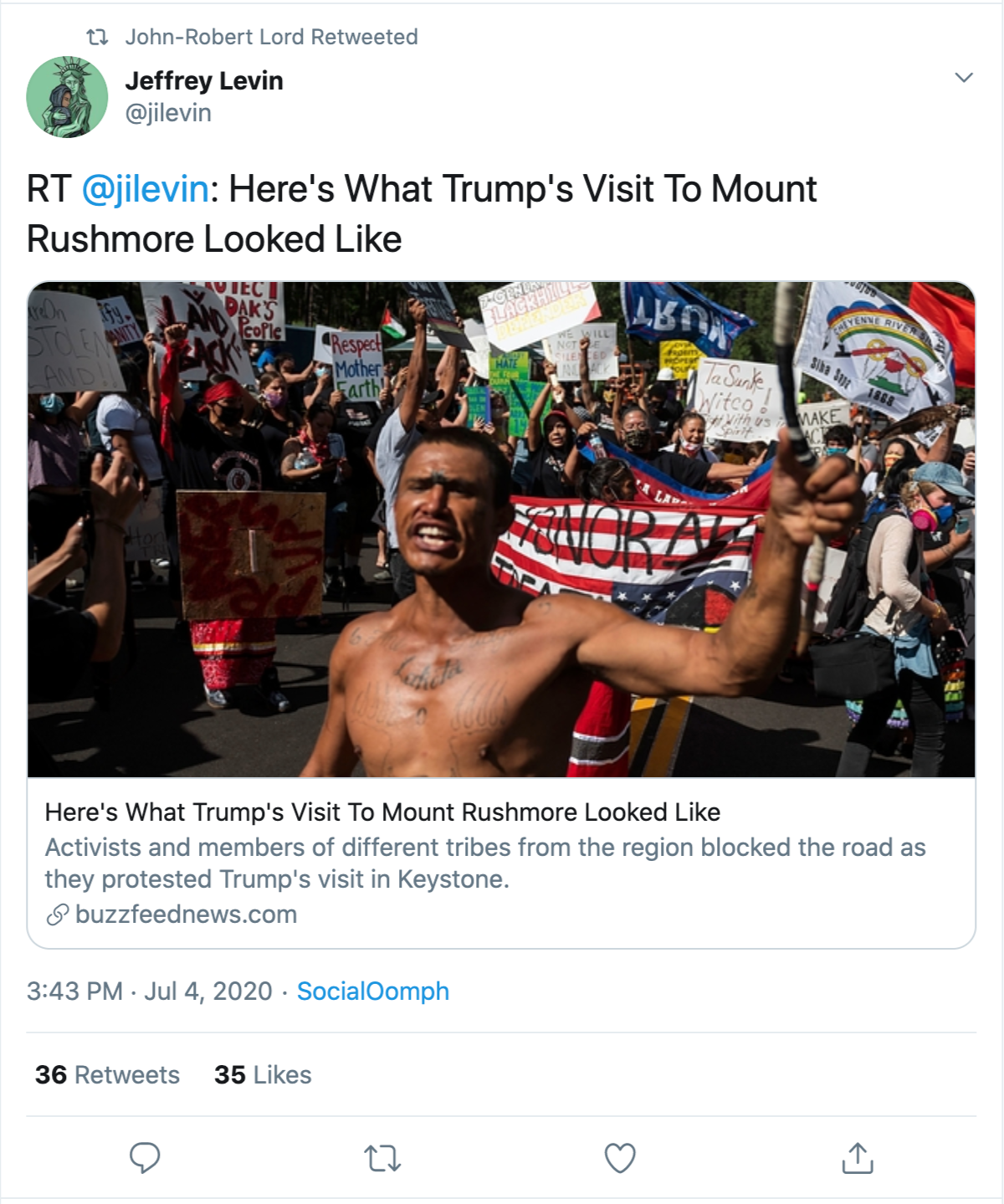
Task: Open John-Robert Lord Retweeted label
Action: tap(271, 37)
